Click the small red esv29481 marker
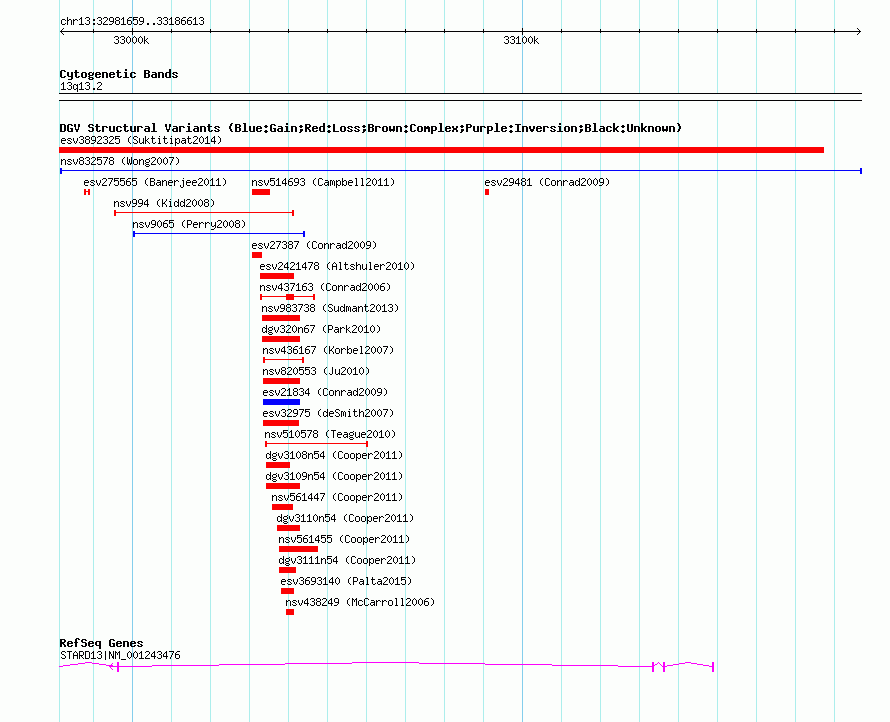This screenshot has height=722, width=890. point(487,192)
